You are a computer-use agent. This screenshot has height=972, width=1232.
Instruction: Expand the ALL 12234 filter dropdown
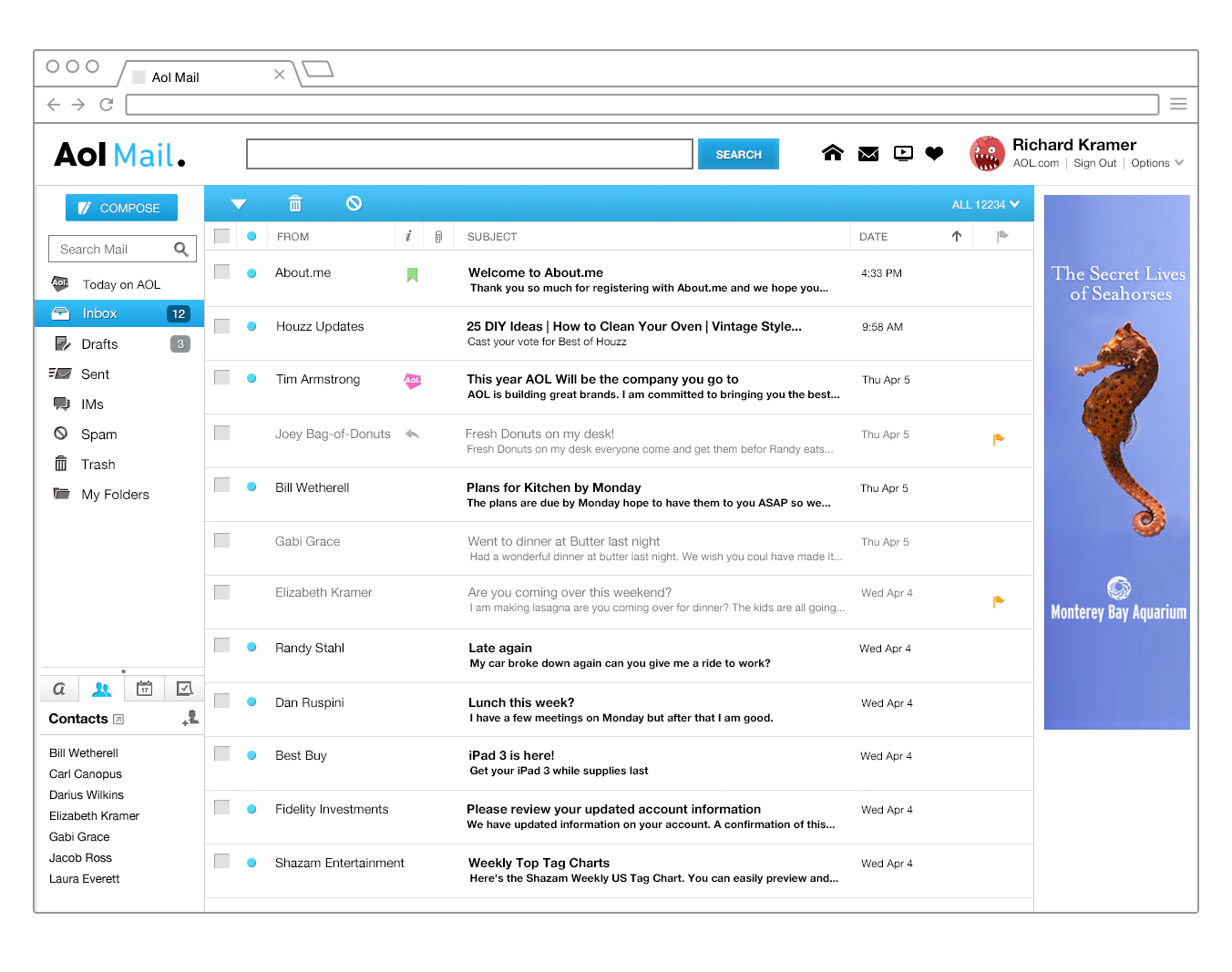click(x=985, y=205)
